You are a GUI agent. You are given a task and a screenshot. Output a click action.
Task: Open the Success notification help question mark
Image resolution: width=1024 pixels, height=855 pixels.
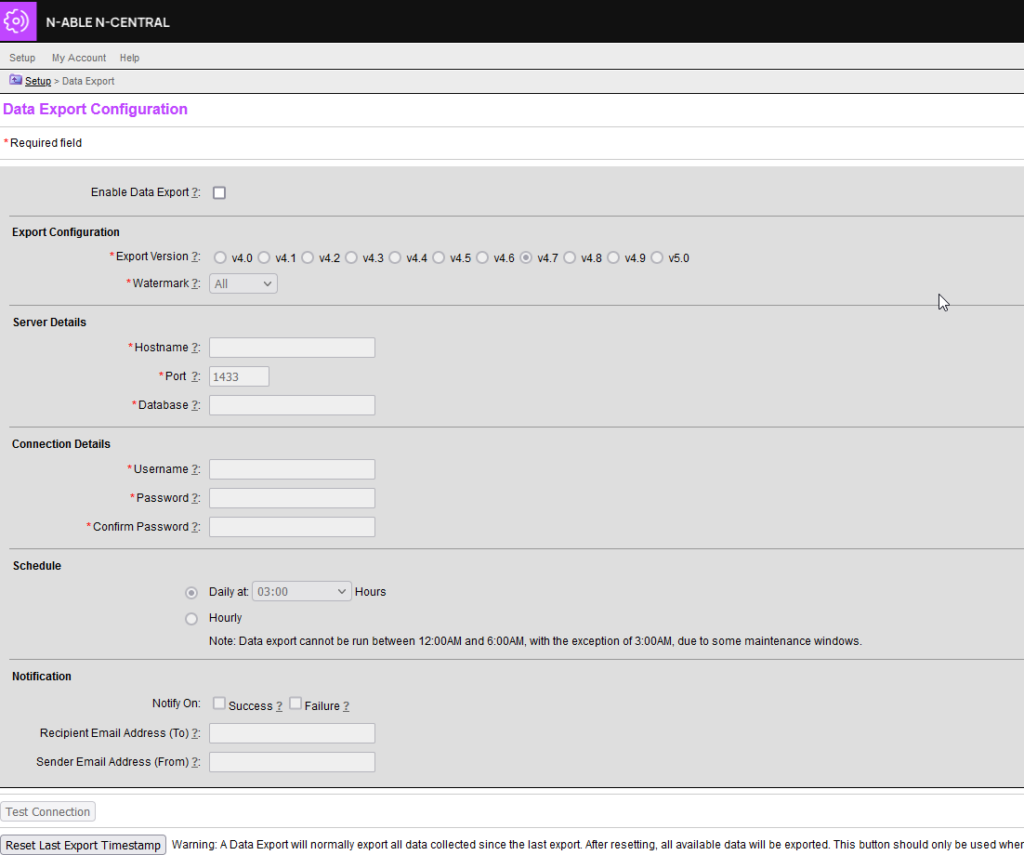pyautogui.click(x=279, y=706)
